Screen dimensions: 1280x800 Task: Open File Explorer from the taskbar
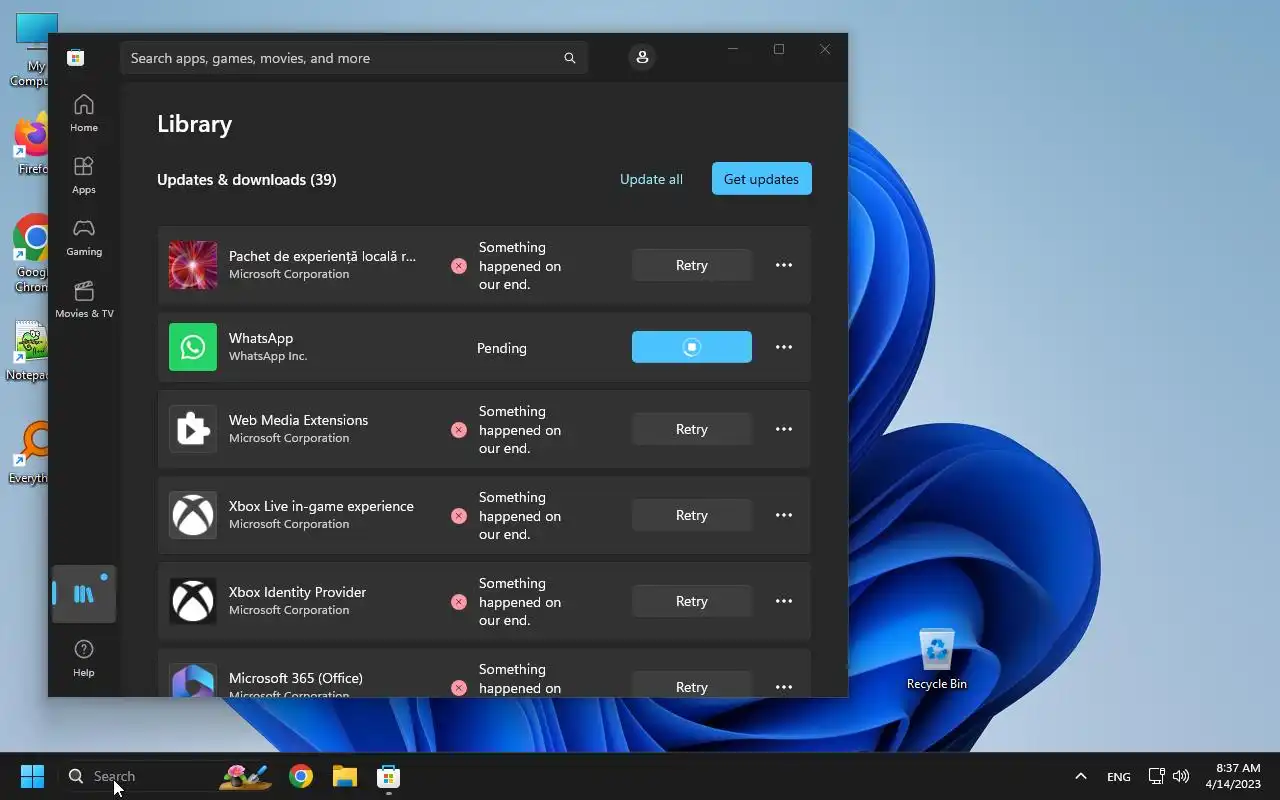tap(345, 776)
